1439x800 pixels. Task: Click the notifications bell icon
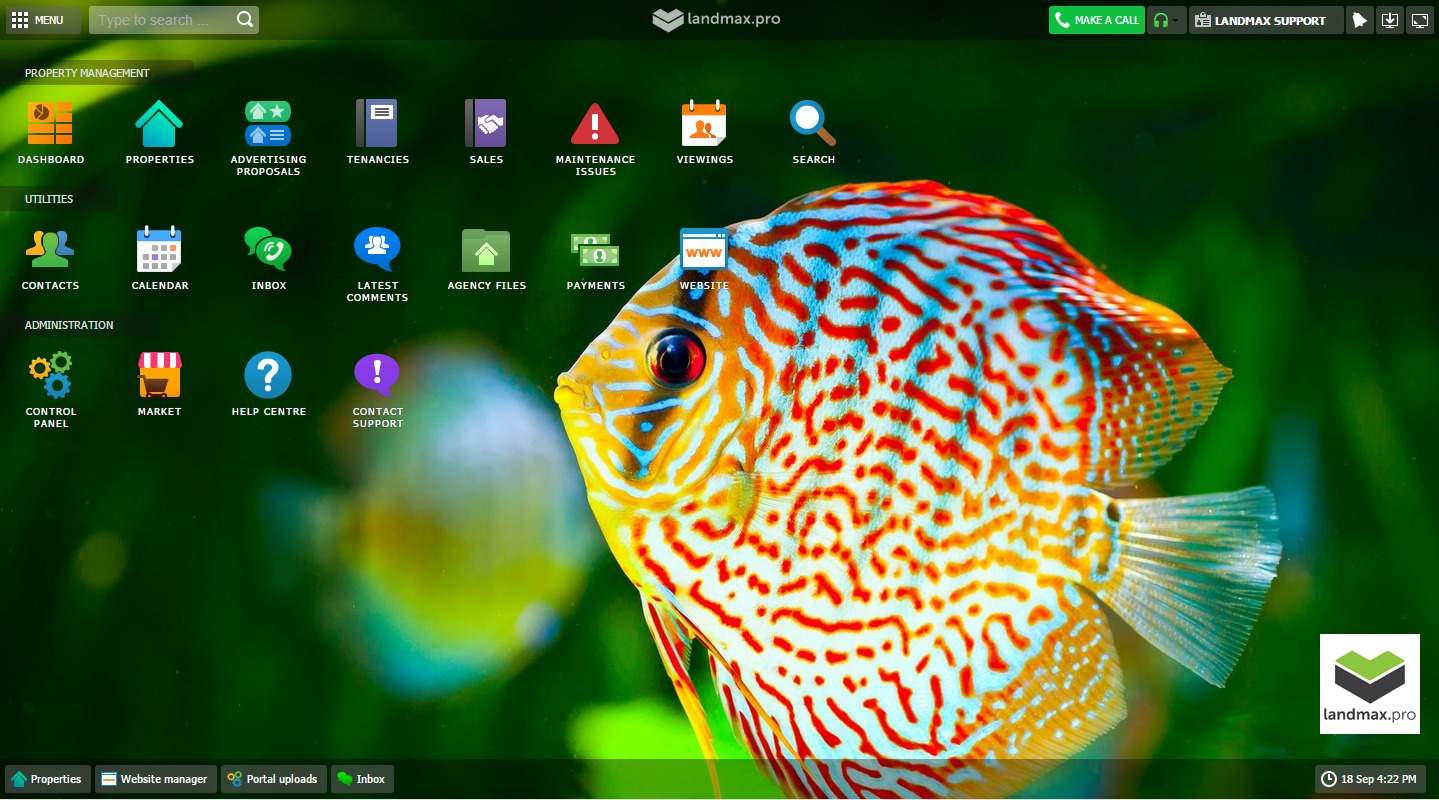(1359, 20)
